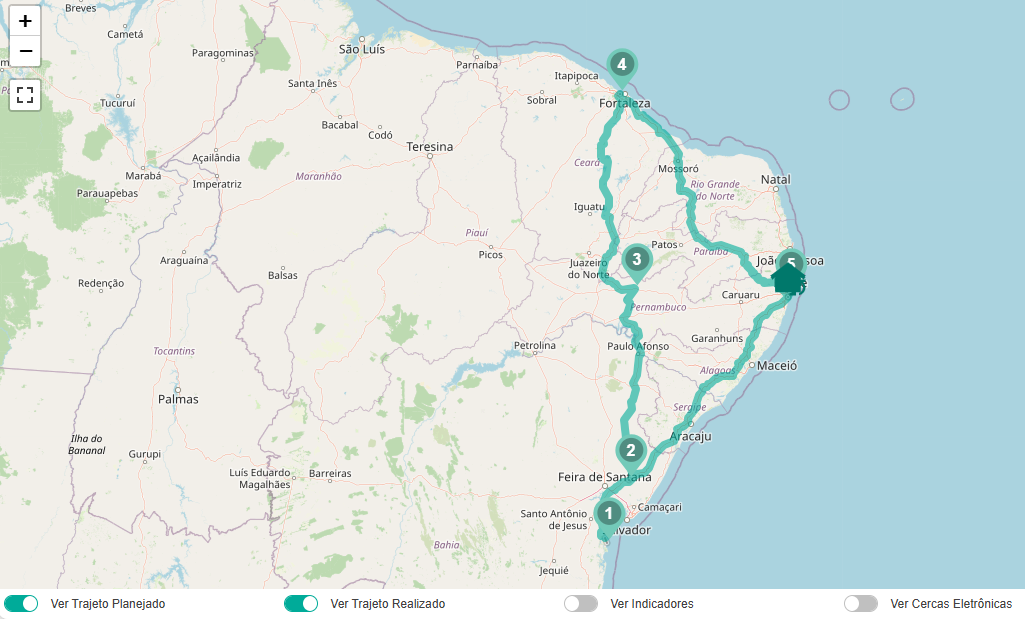
Task: Enable Ver Indicadores toggle
Action: [x=581, y=603]
